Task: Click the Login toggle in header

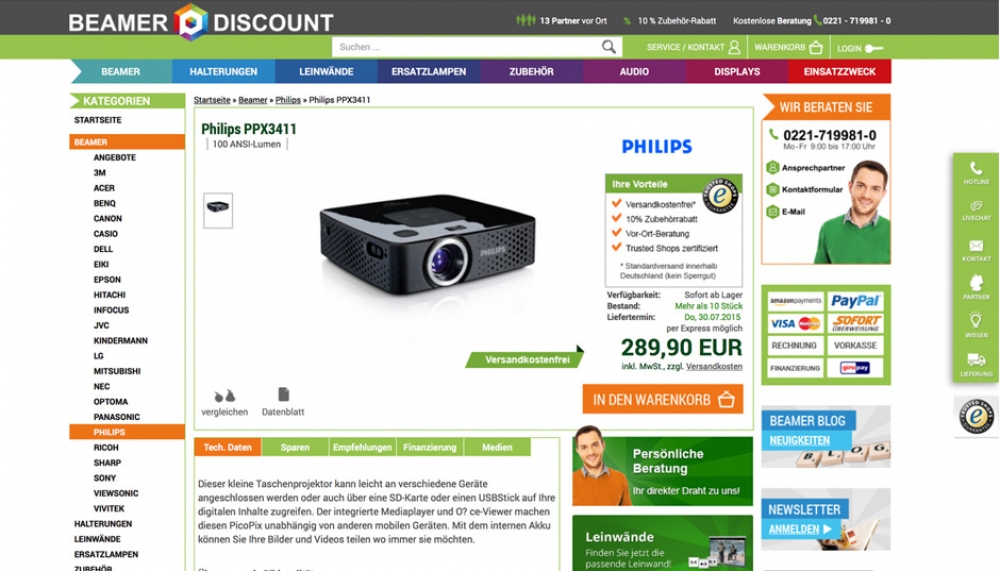Action: [x=859, y=48]
